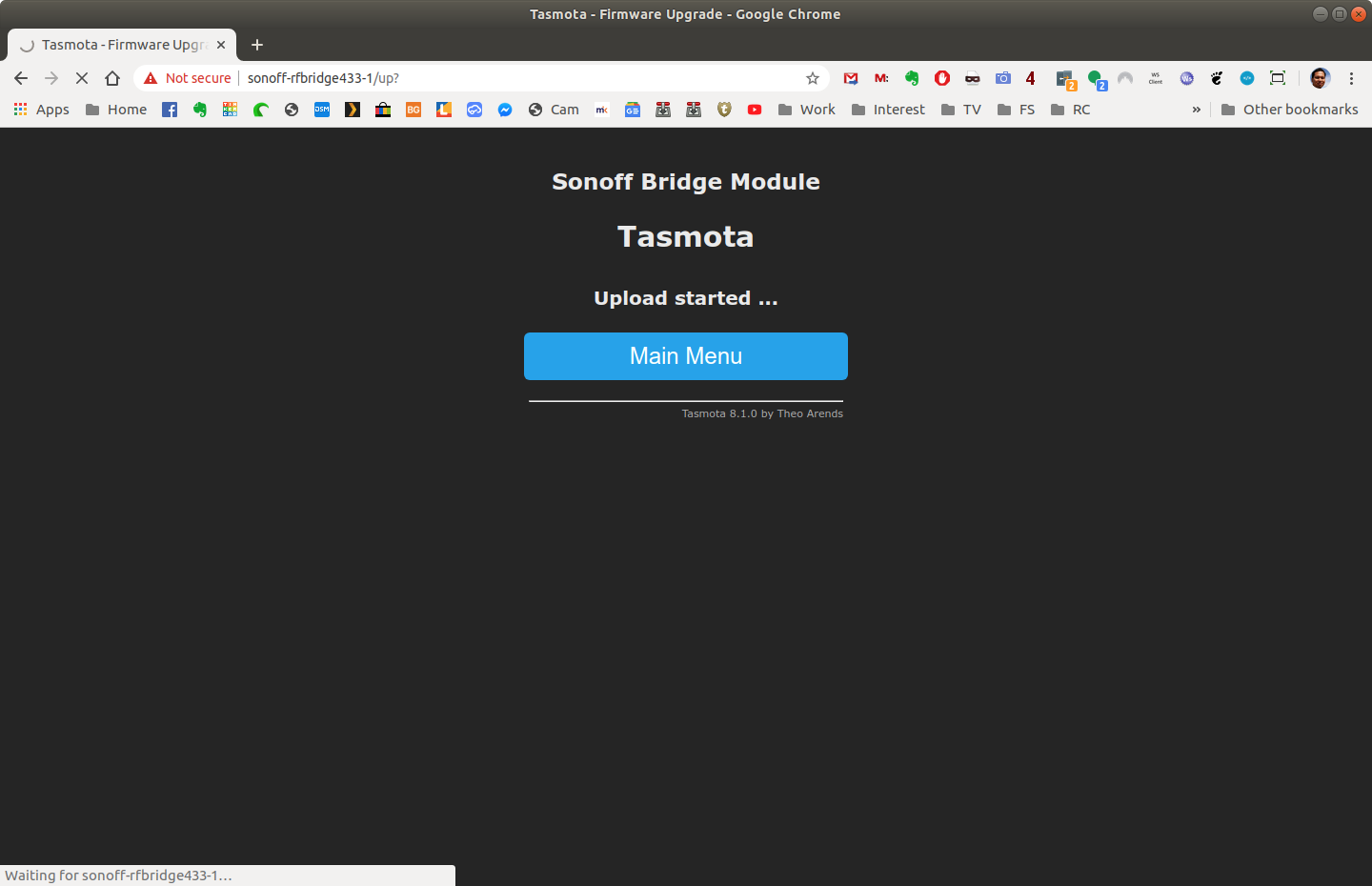
Task: Open the Cam bookmark
Action: (554, 110)
